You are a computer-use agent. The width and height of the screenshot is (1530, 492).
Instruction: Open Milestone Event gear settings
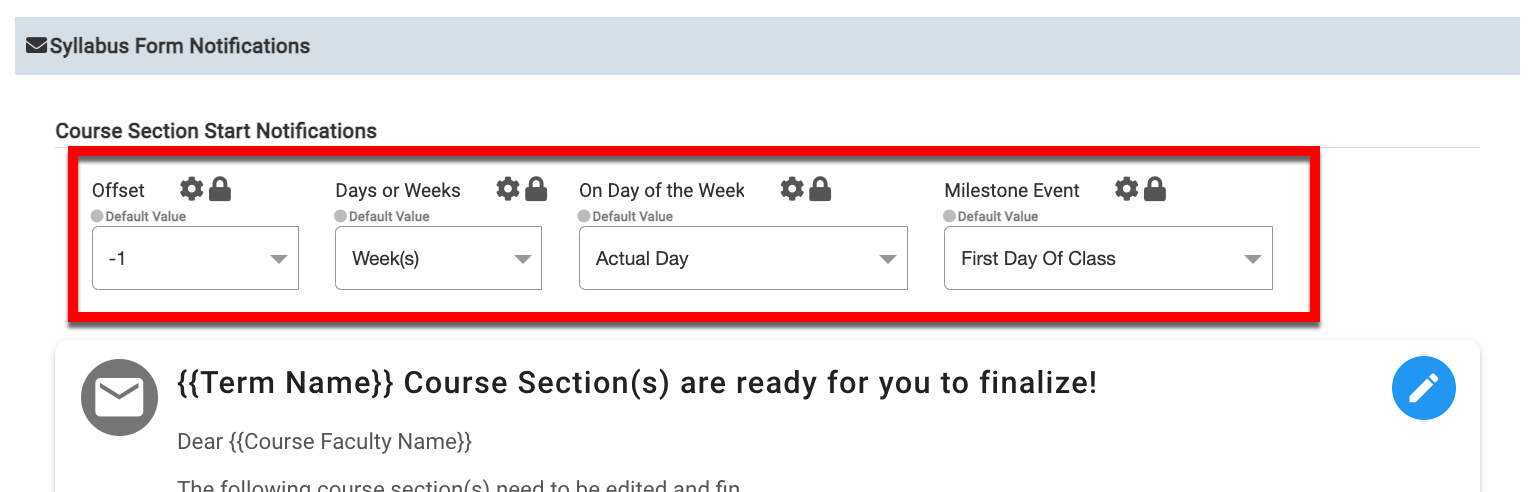click(x=1127, y=188)
